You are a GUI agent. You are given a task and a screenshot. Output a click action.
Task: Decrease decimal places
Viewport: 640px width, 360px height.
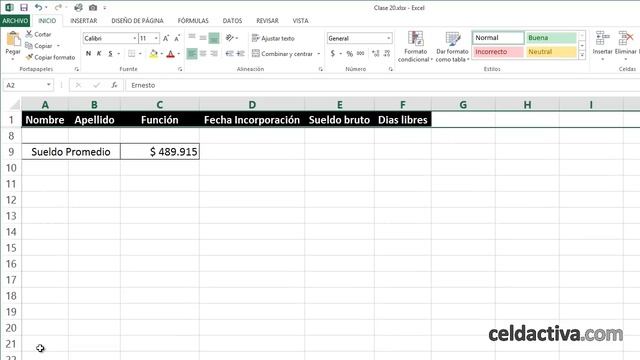[x=387, y=53]
